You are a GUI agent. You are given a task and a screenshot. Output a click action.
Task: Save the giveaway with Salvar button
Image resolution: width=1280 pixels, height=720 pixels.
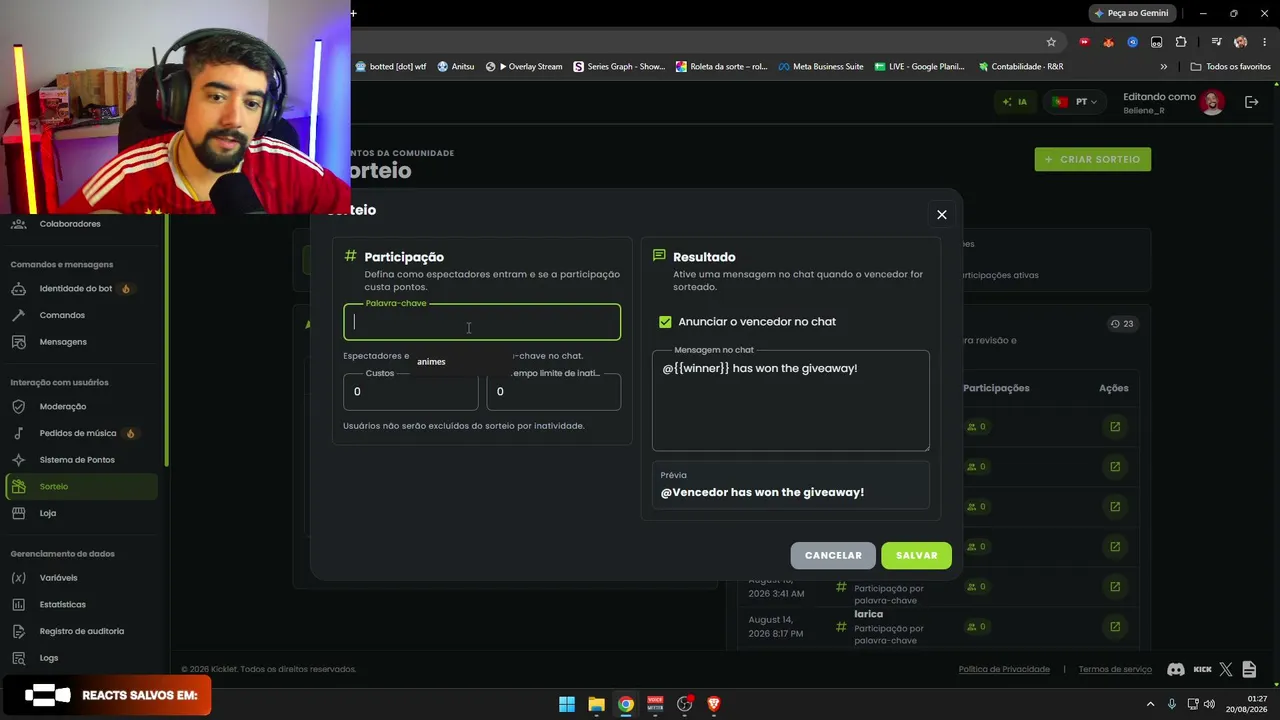916,555
